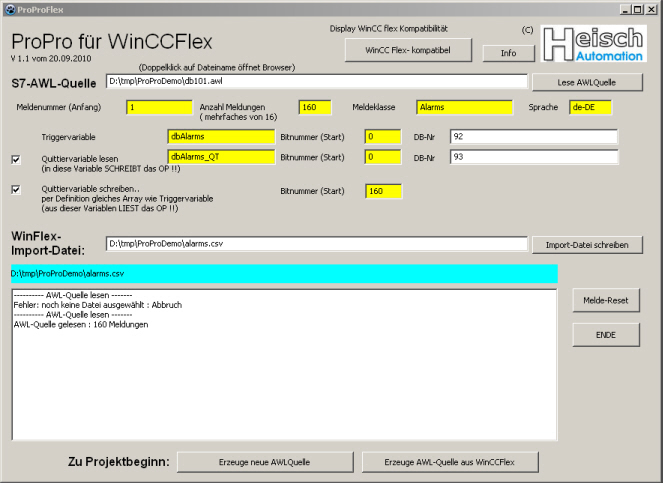Click Erzeuge neue AWLQuelle button
The image size is (663, 483).
(265, 462)
